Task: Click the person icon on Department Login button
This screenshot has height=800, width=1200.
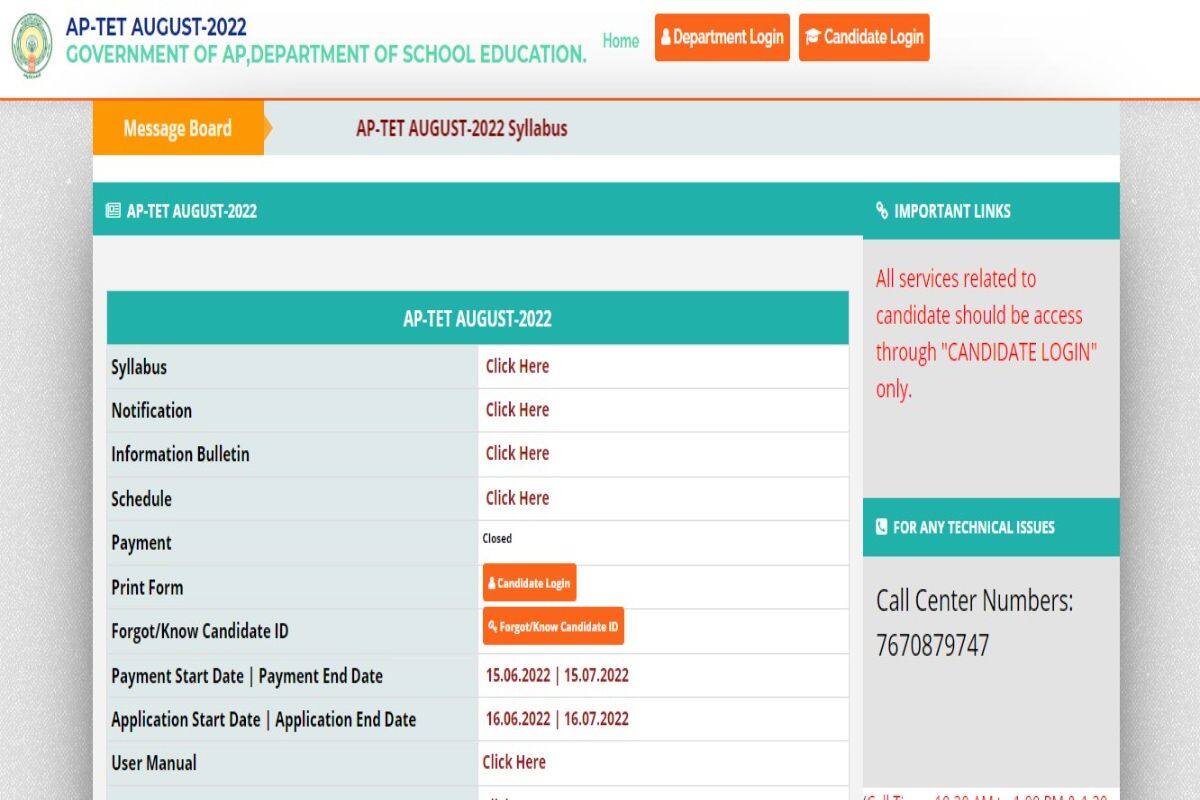Action: 666,38
